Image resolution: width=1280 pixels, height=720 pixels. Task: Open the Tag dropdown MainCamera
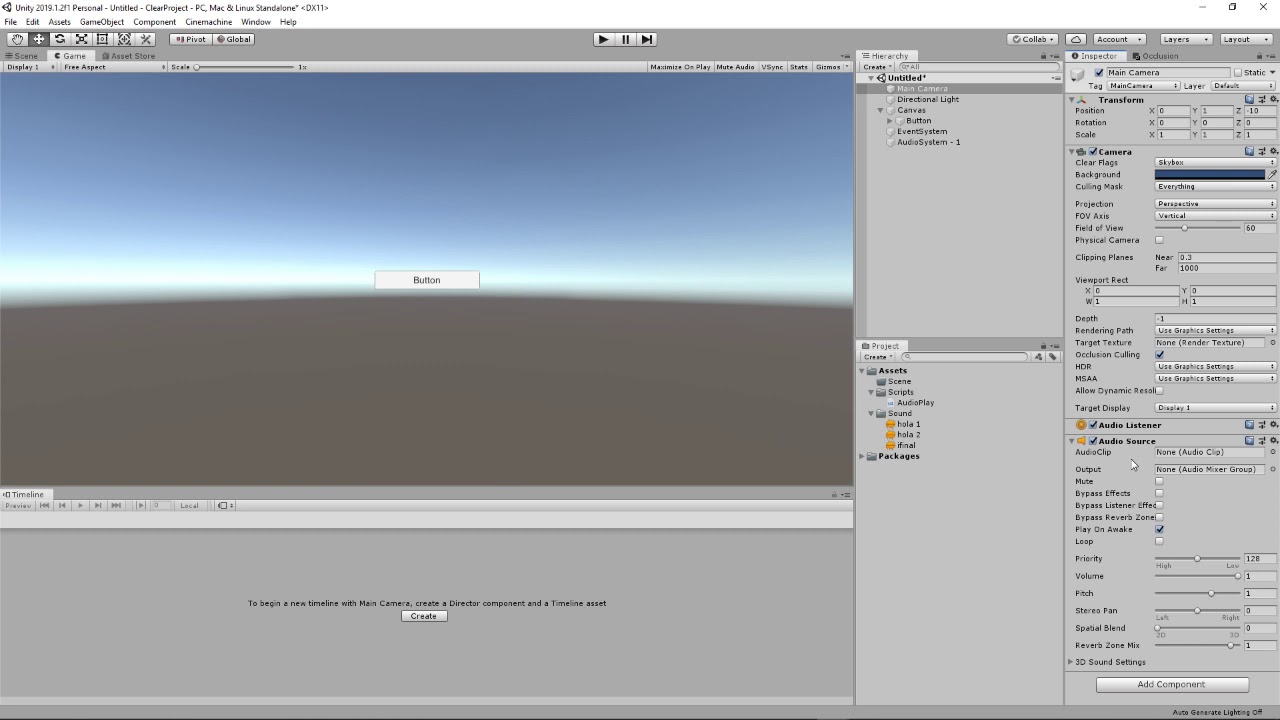click(1143, 86)
